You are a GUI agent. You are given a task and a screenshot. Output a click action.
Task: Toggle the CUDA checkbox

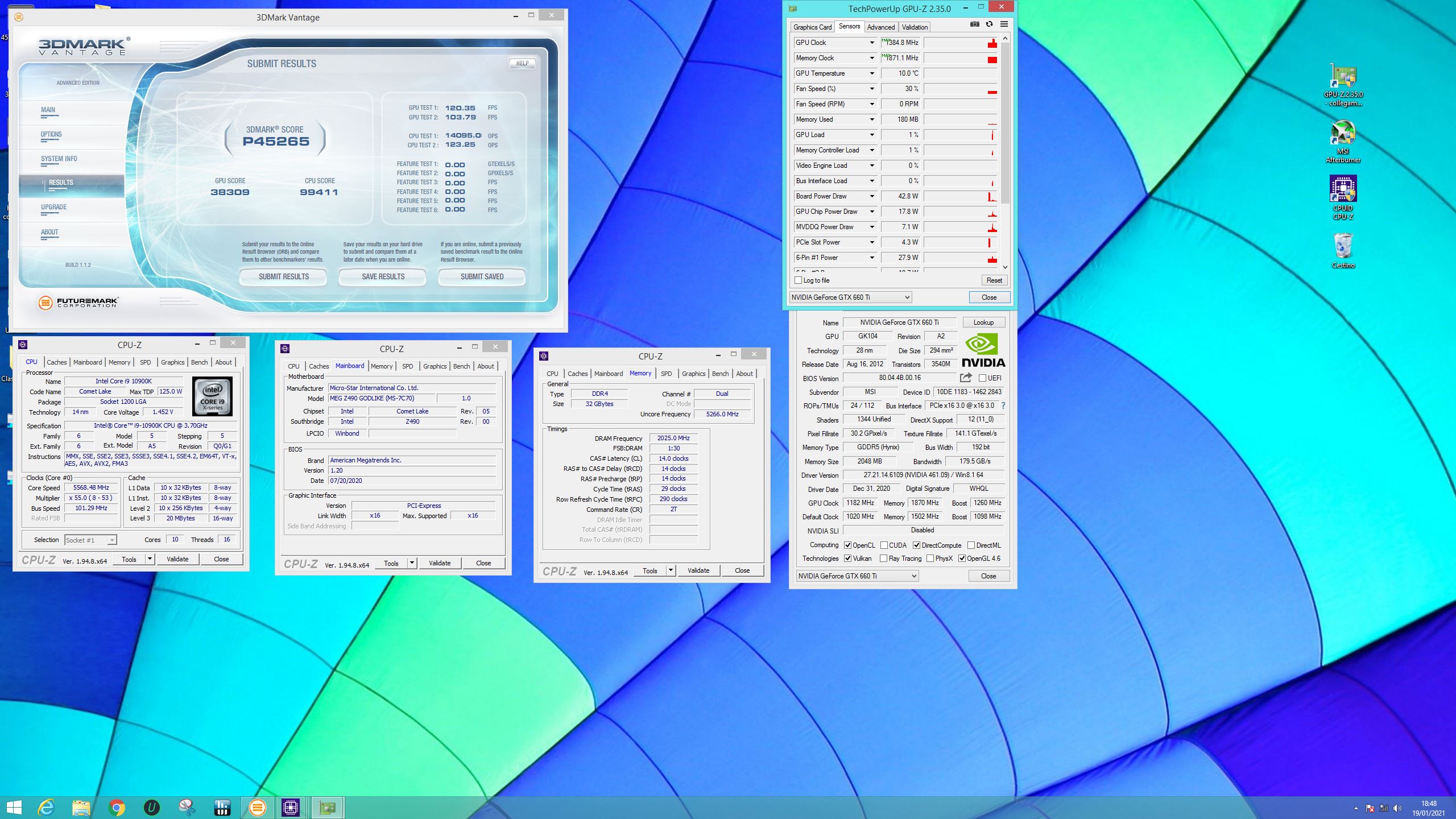tap(884, 545)
